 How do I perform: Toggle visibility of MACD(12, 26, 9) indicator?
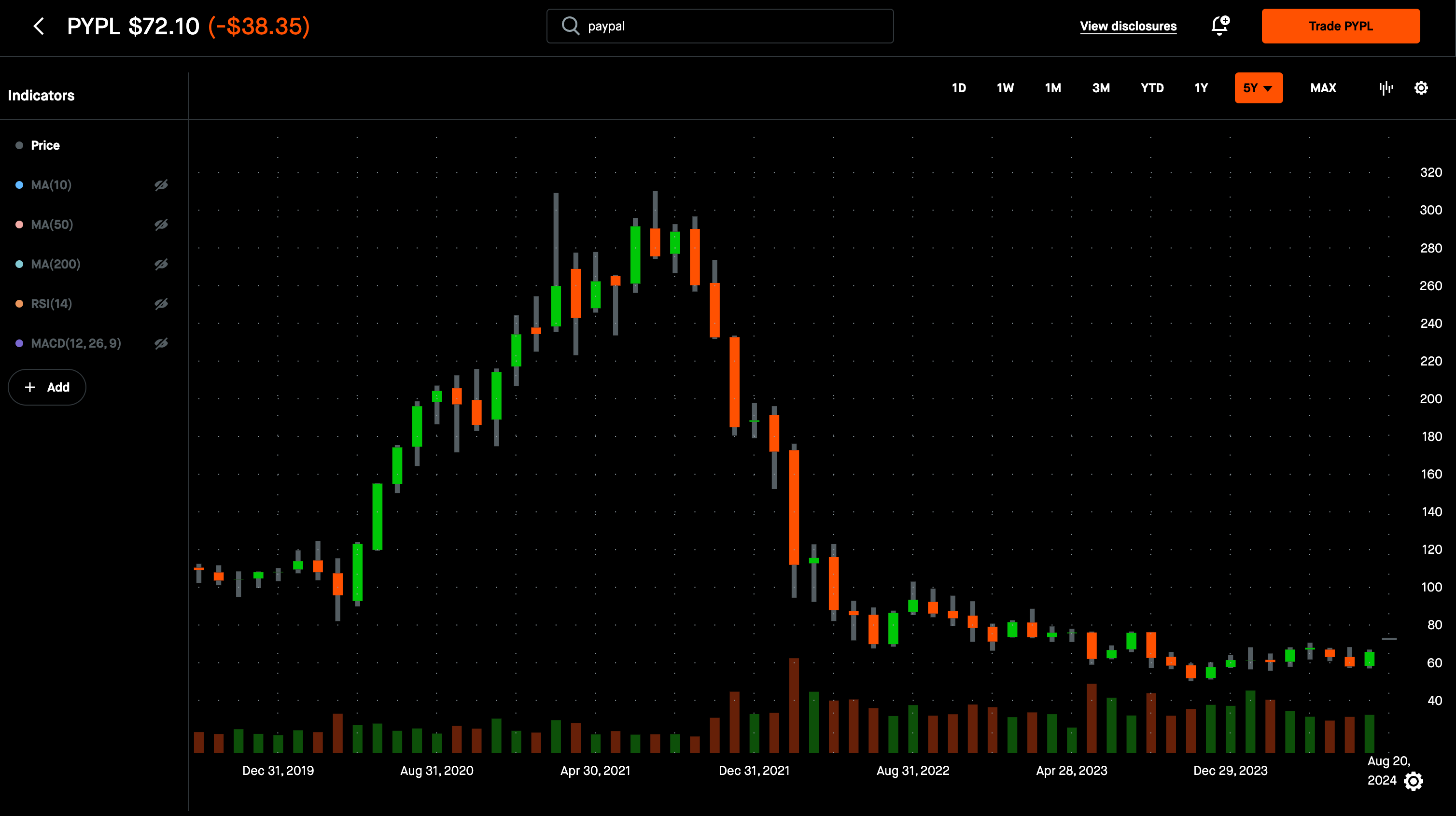pos(161,343)
